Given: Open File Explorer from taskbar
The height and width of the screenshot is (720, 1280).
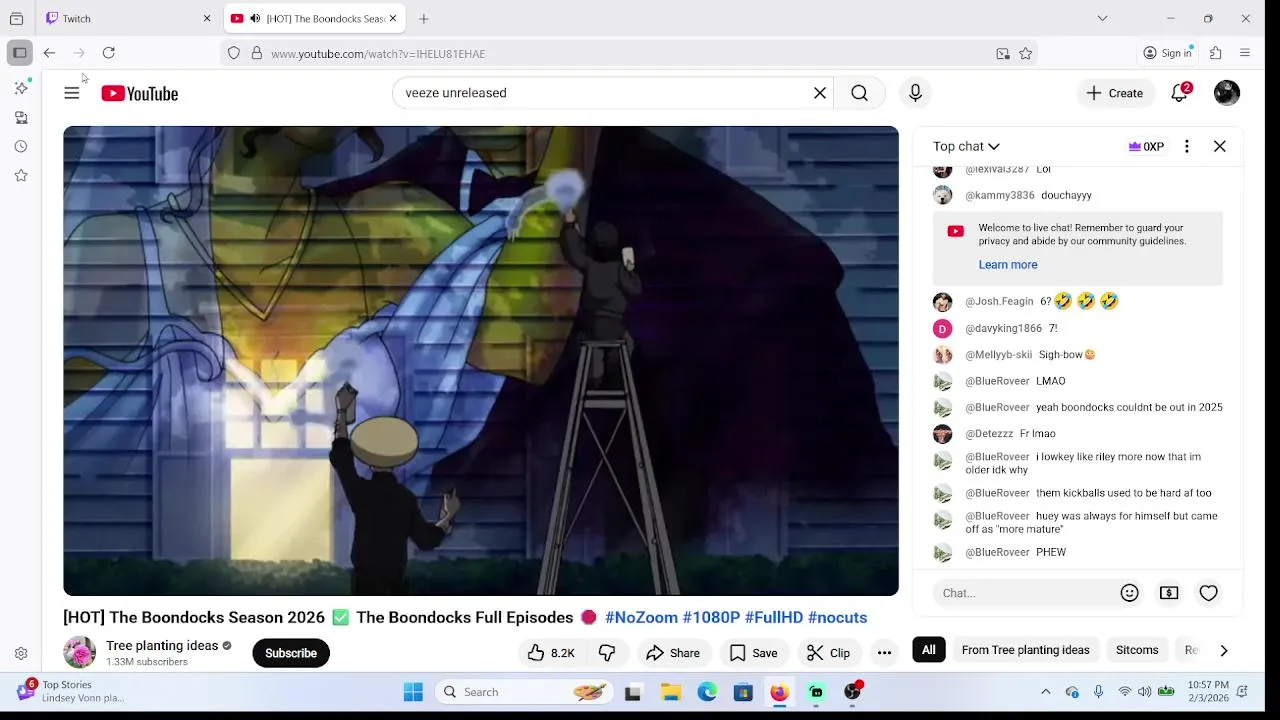Looking at the screenshot, I should (671, 692).
